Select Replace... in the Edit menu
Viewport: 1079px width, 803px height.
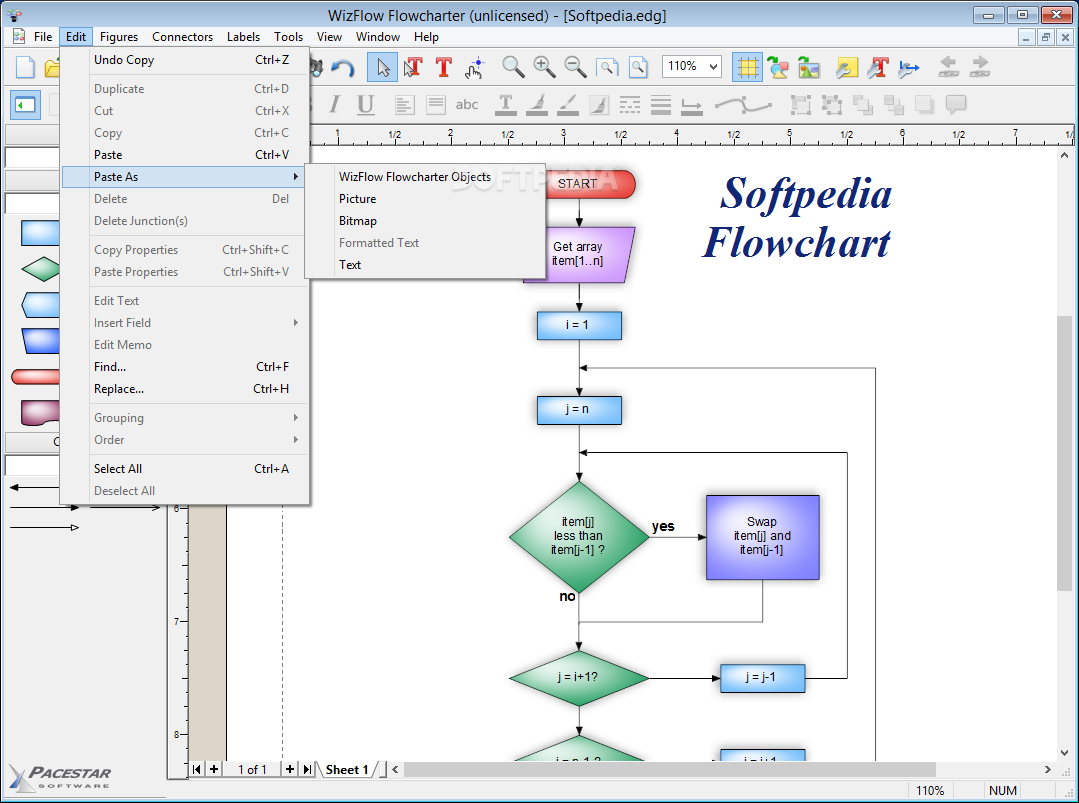point(185,389)
